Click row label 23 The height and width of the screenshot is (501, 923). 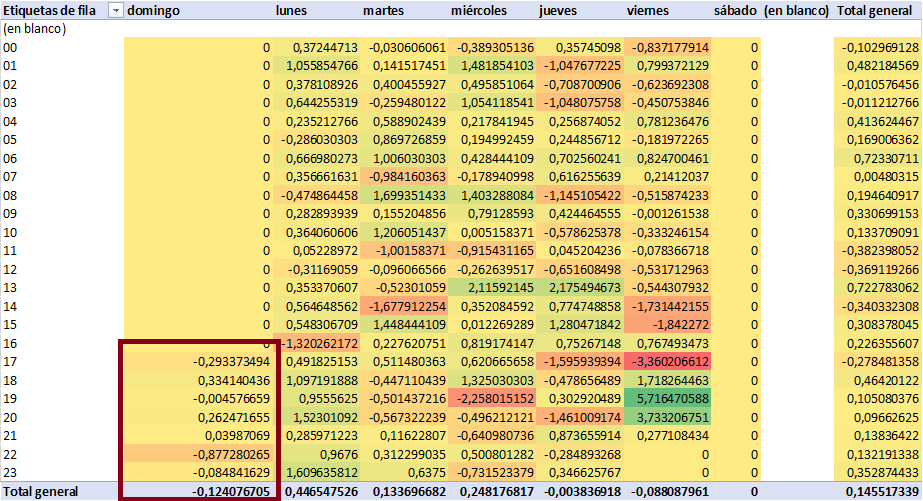(10, 472)
